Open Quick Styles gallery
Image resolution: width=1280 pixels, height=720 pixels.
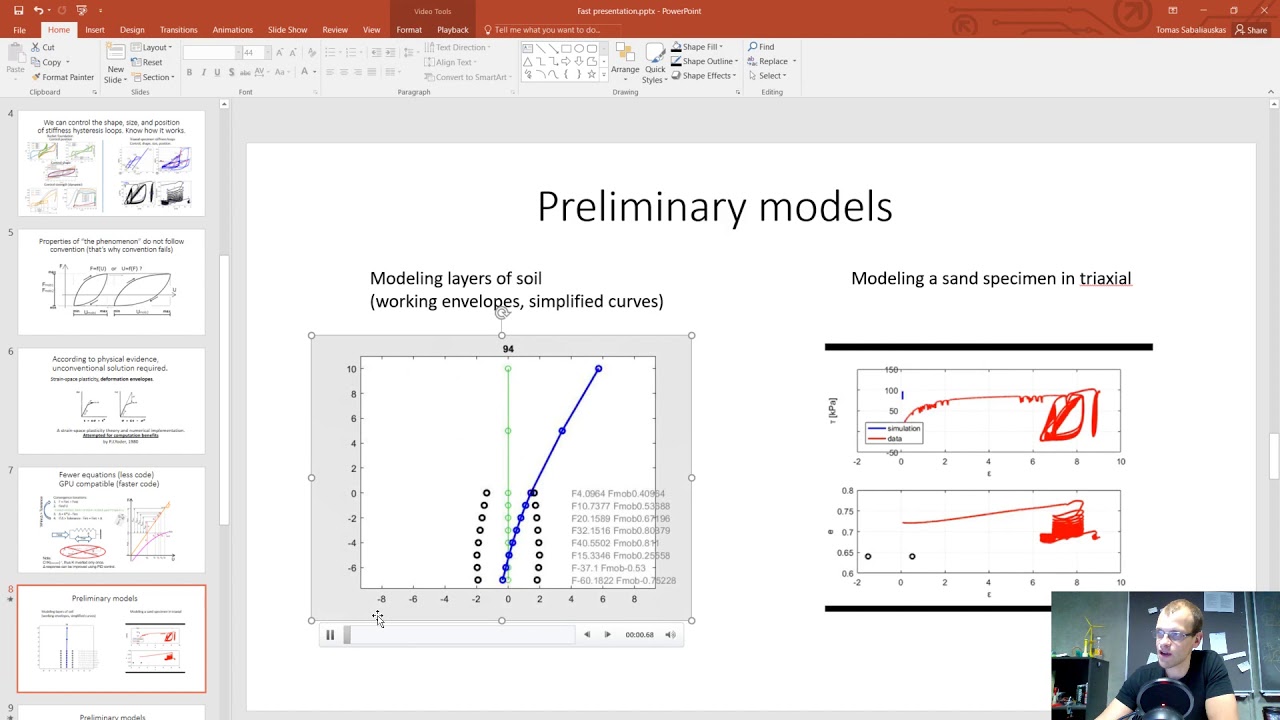pos(655,62)
